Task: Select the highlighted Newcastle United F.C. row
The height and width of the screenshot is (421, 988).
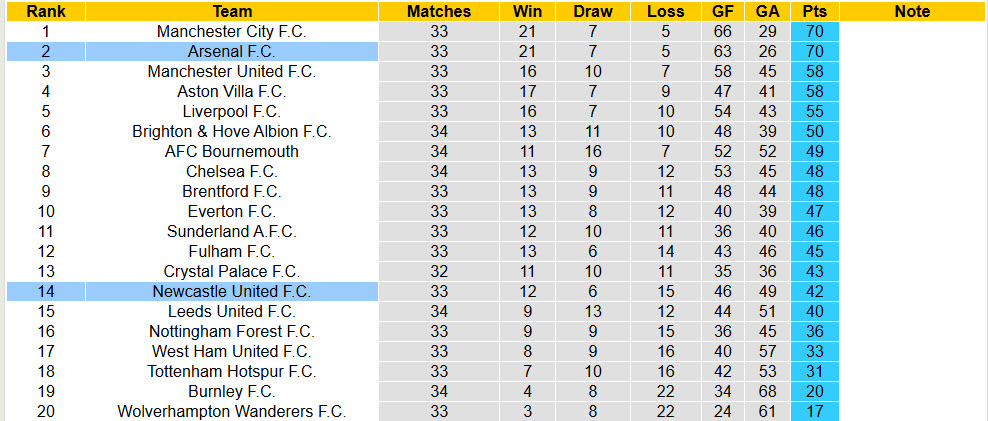Action: [232, 292]
